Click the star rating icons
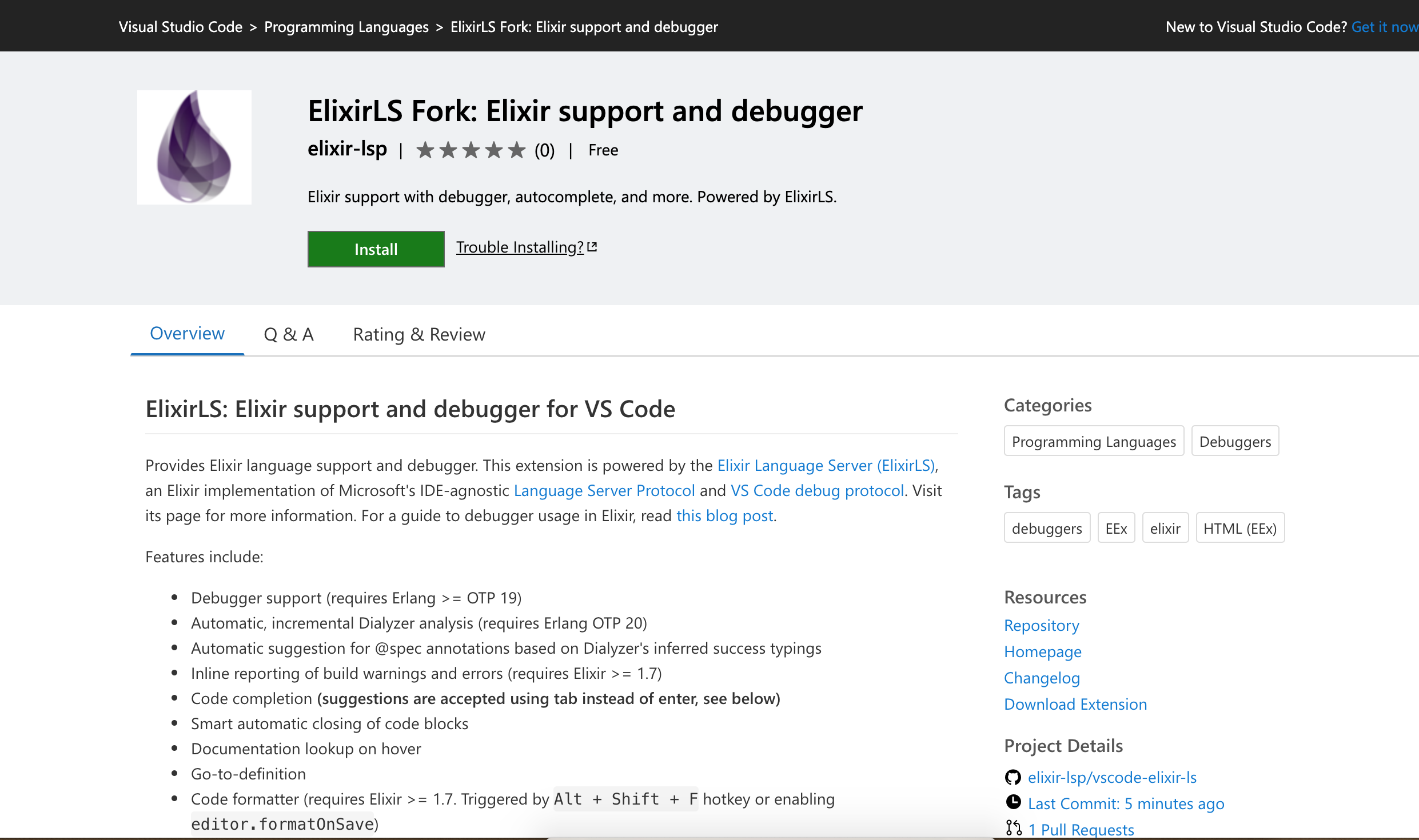Viewport: 1419px width, 840px height. 471,150
